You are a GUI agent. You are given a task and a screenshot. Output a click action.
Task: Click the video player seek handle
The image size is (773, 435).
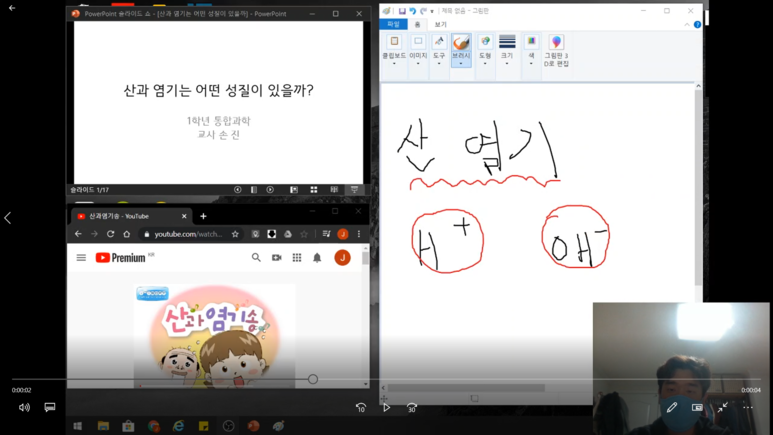[x=313, y=379]
